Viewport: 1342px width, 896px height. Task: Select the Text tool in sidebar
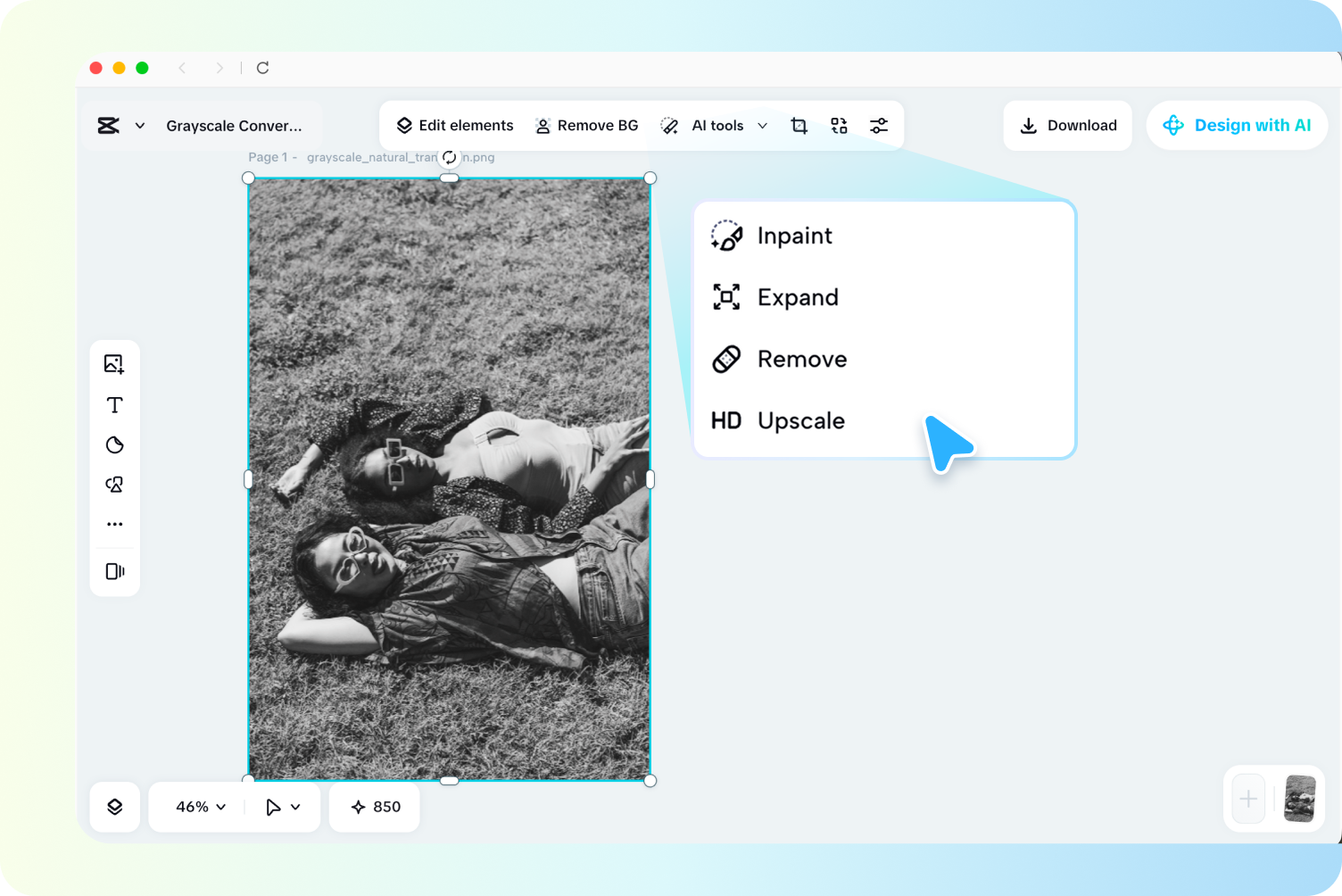pyautogui.click(x=114, y=404)
